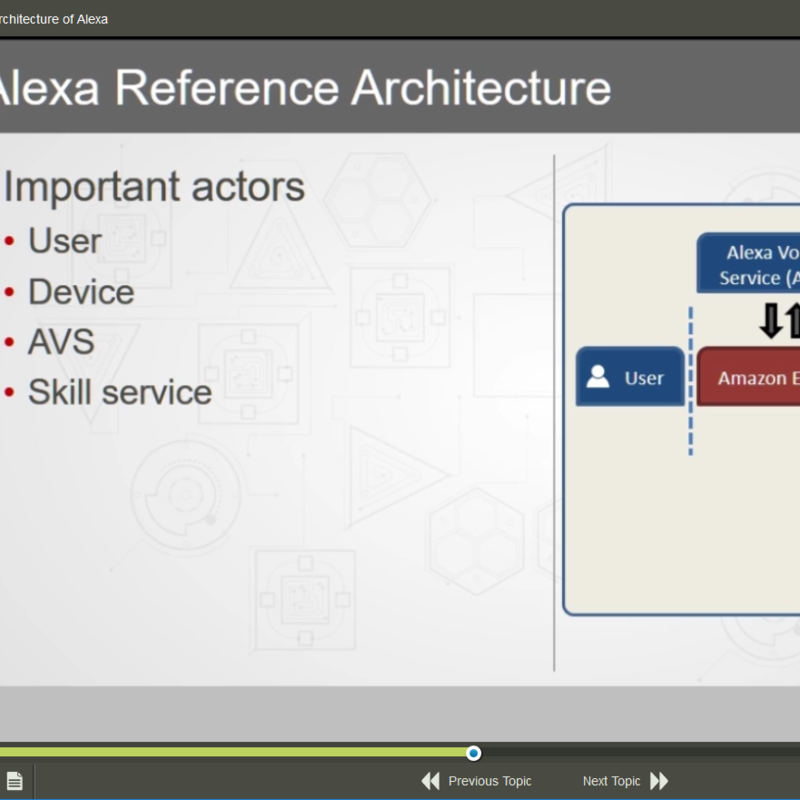Click the 'Device' bullet item
Screen dimensions: 800x800
pyautogui.click(x=81, y=291)
